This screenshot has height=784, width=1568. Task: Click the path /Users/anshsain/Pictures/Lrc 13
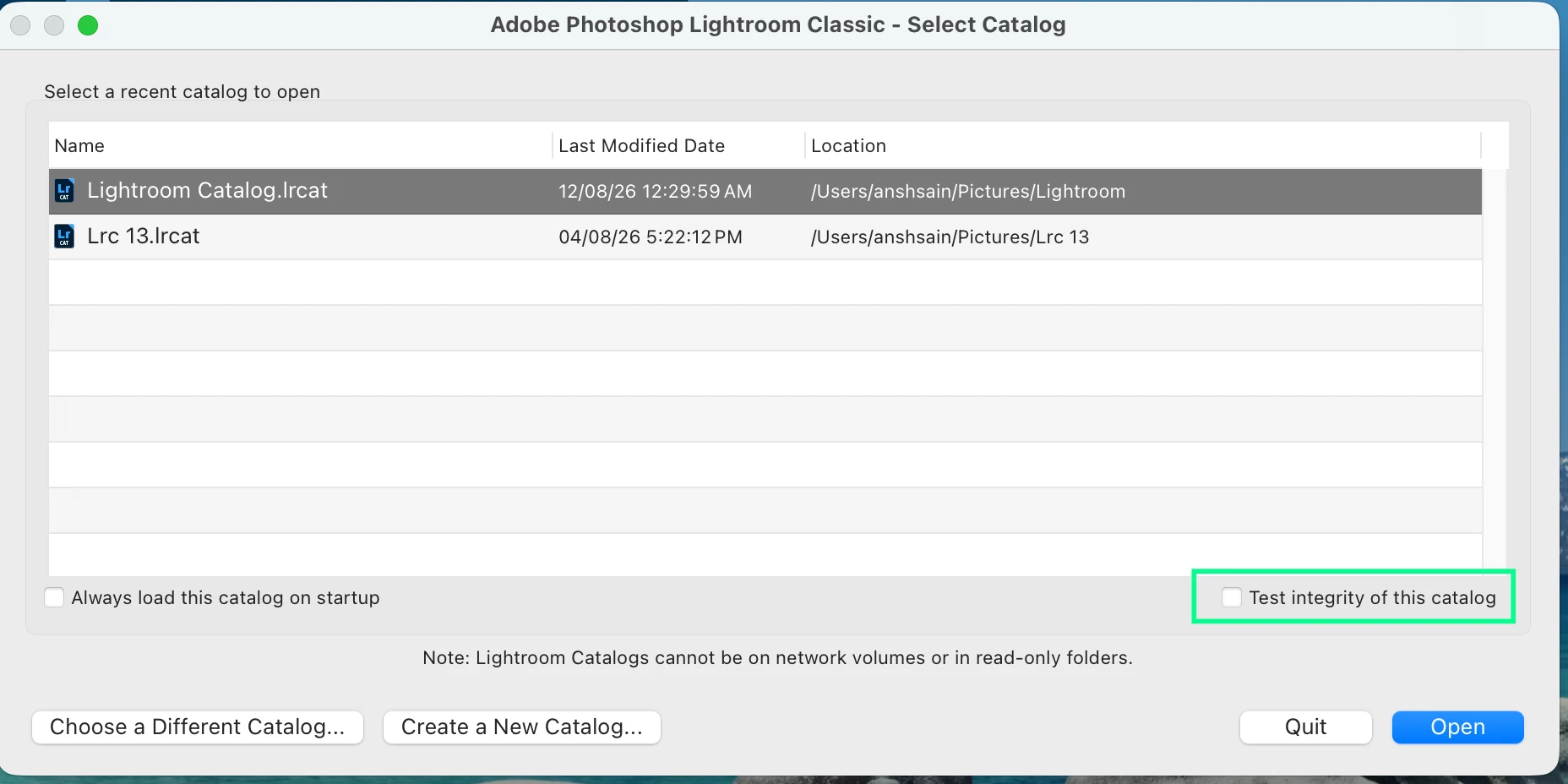point(950,237)
